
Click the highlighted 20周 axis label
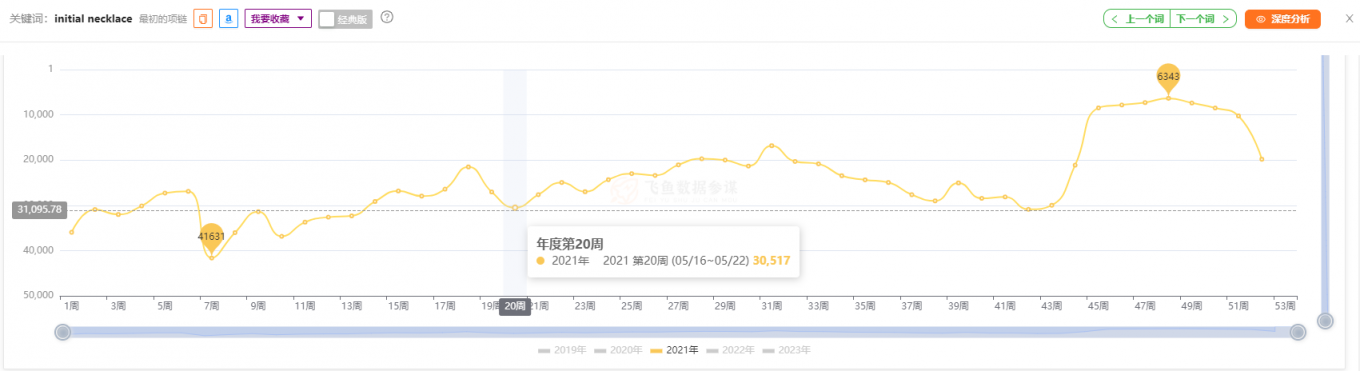514,306
